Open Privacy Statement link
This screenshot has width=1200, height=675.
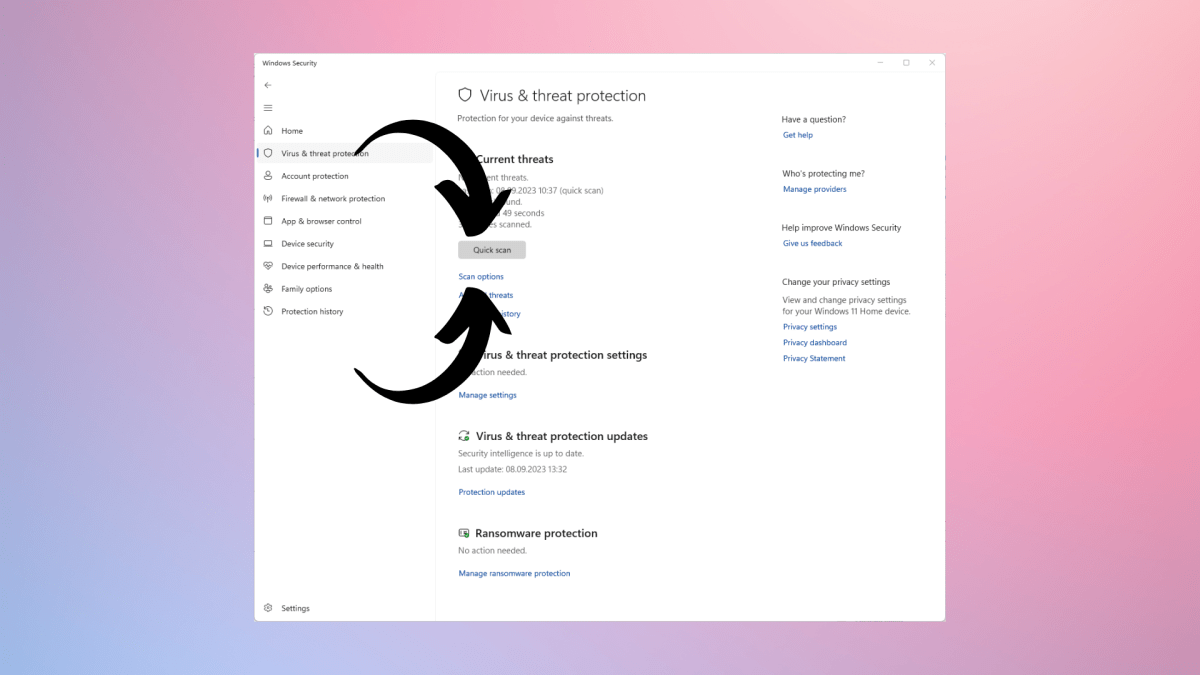point(814,358)
